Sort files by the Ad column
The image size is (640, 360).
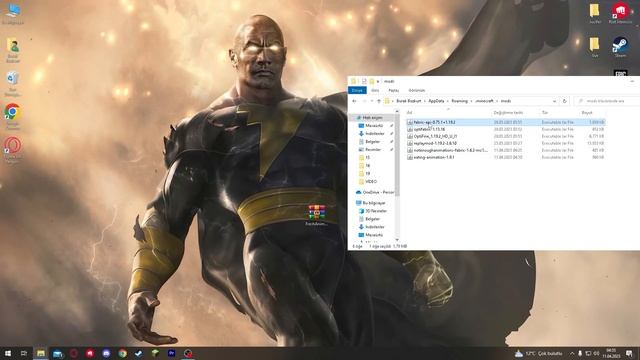[x=409, y=113]
